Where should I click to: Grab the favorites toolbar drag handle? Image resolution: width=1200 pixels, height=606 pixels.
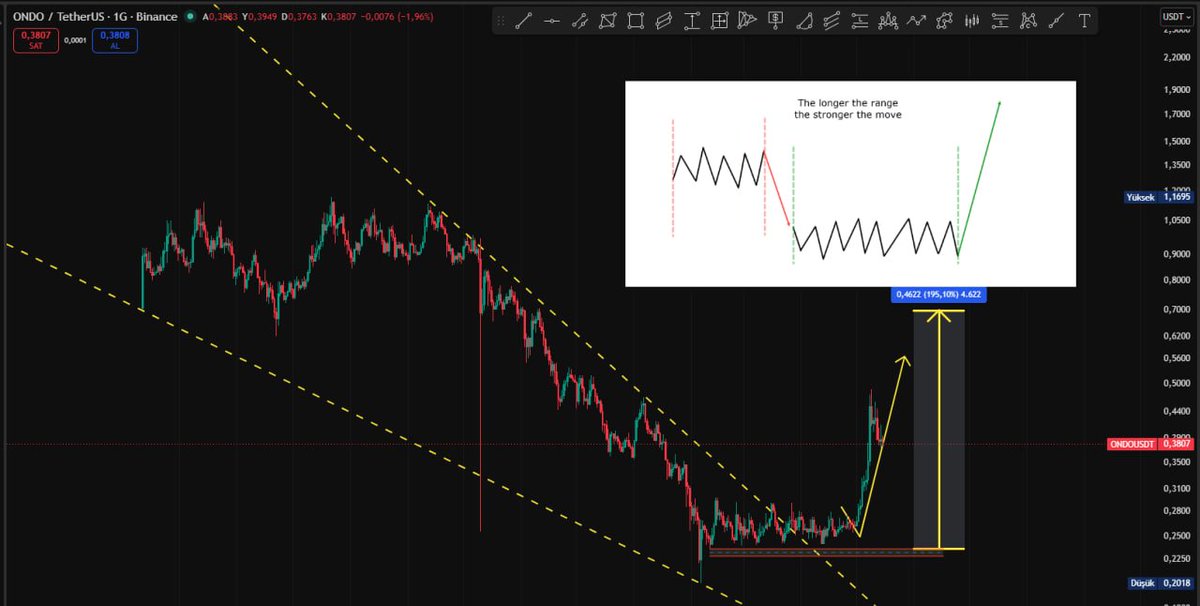click(x=501, y=21)
